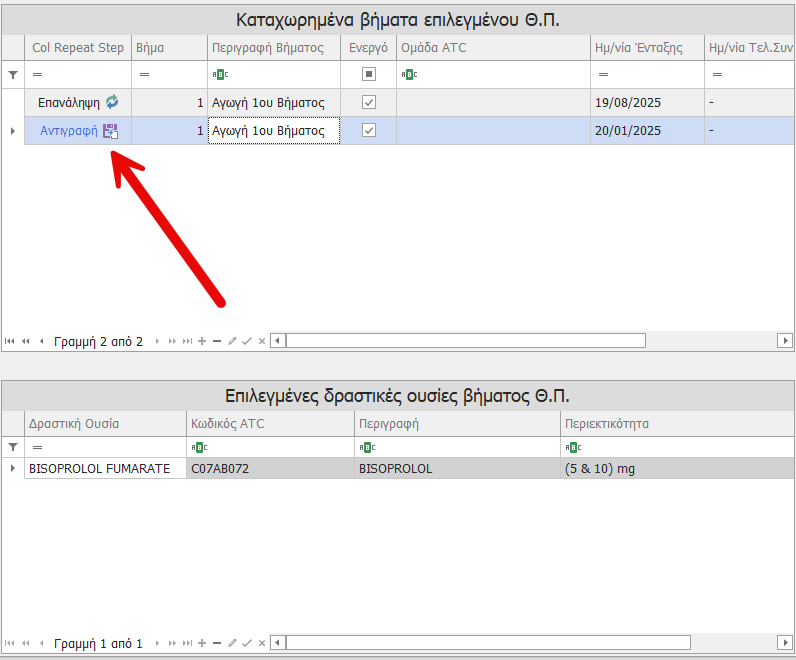Screen dimensions: 796x660
Task: Click filter funnel icon in upper grid filter row
Action: point(13,74)
